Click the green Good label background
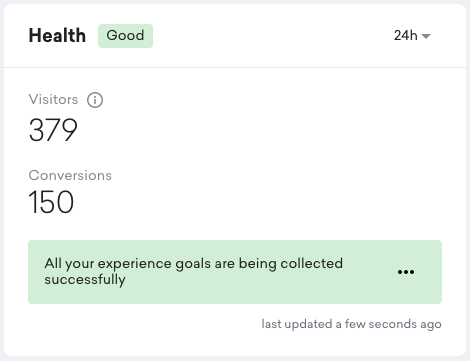The height and width of the screenshot is (361, 470). coord(125,36)
